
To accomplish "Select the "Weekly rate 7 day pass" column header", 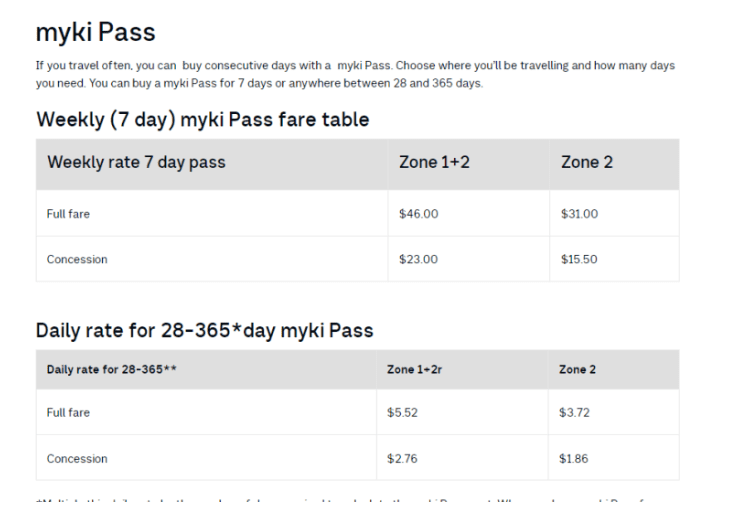I will [x=136, y=163].
